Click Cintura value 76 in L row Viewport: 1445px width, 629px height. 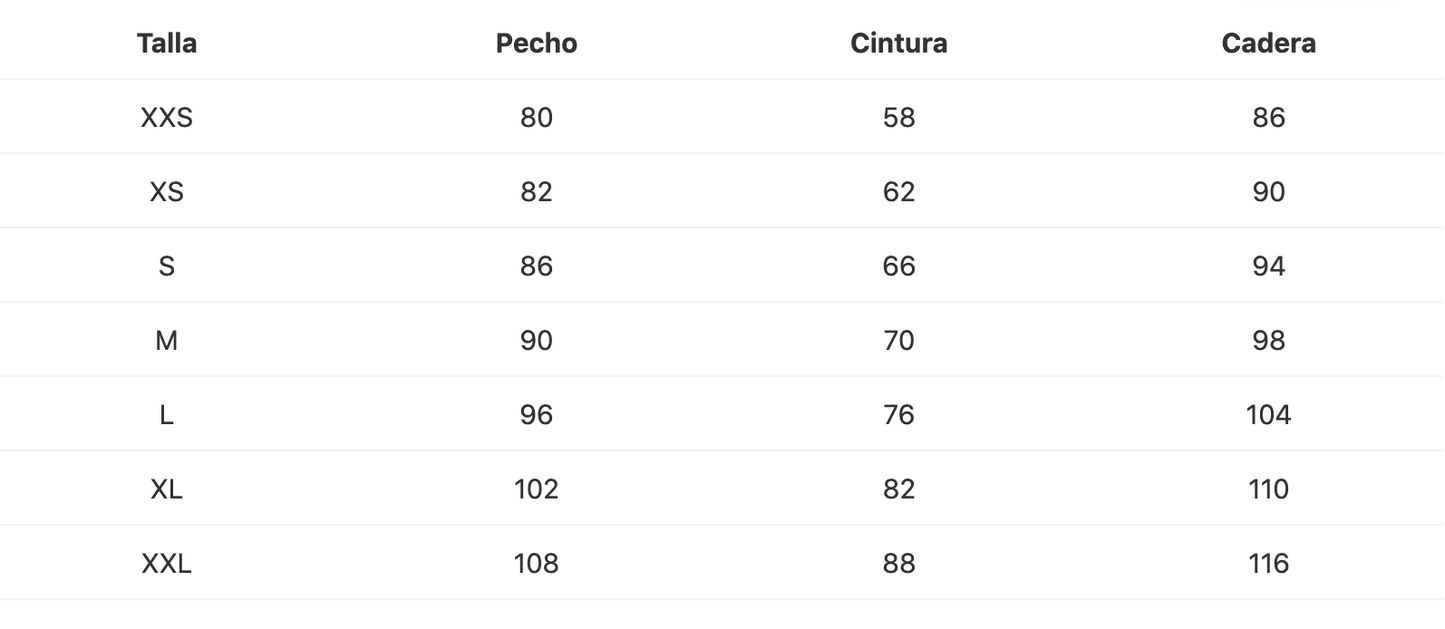[899, 415]
